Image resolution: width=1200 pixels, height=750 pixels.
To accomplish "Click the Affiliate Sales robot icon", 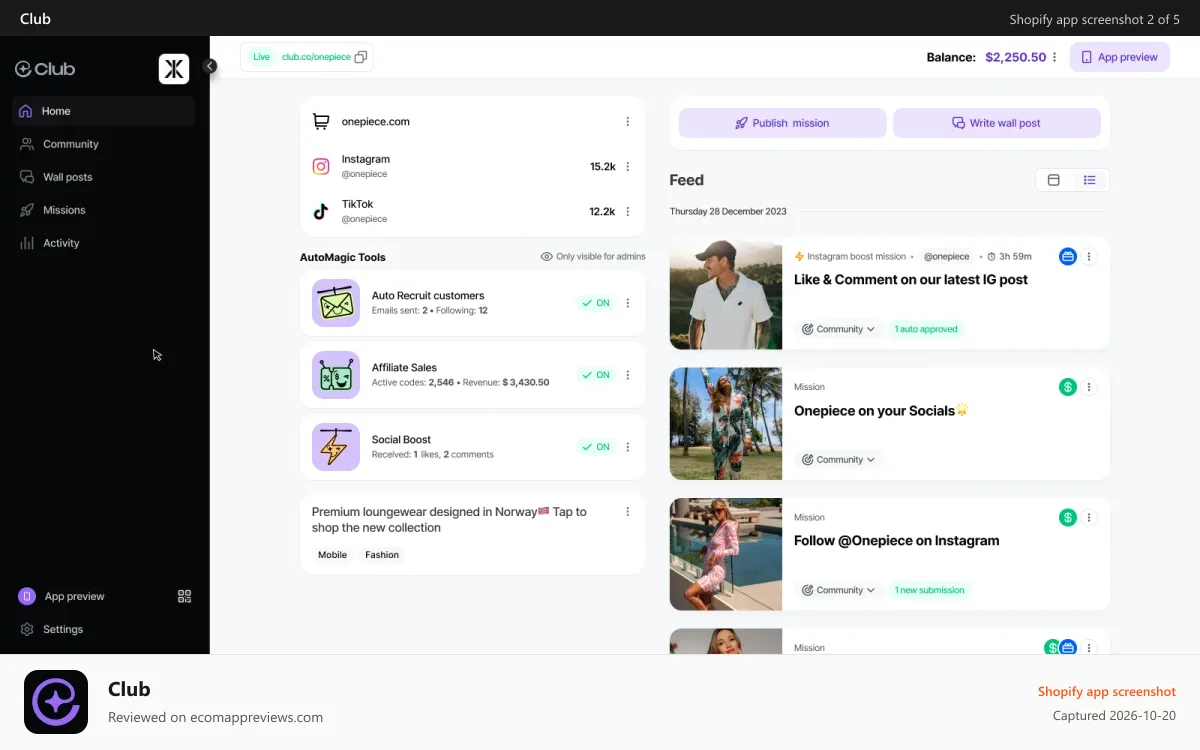I will click(336, 375).
